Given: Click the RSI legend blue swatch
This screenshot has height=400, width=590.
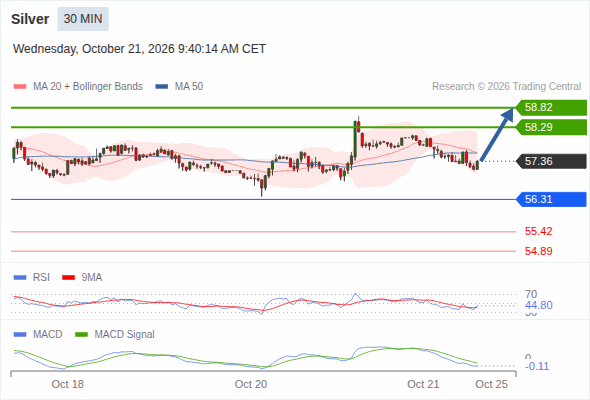Looking at the screenshot, I should pyautogui.click(x=20, y=278).
